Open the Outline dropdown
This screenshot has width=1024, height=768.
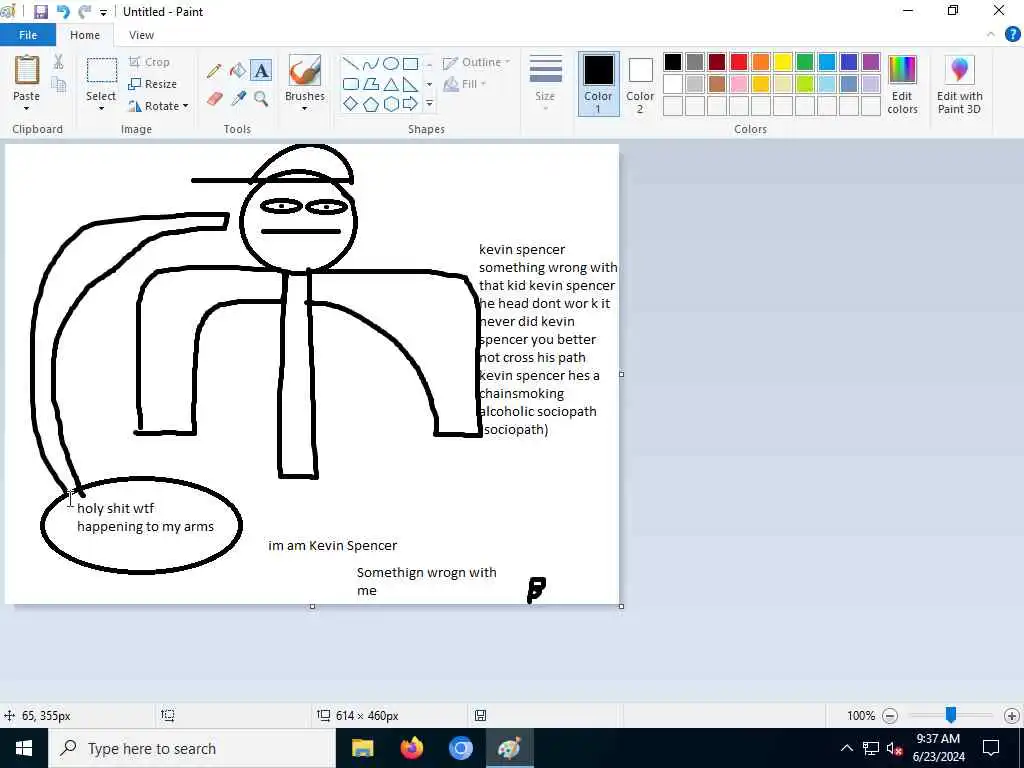click(476, 63)
